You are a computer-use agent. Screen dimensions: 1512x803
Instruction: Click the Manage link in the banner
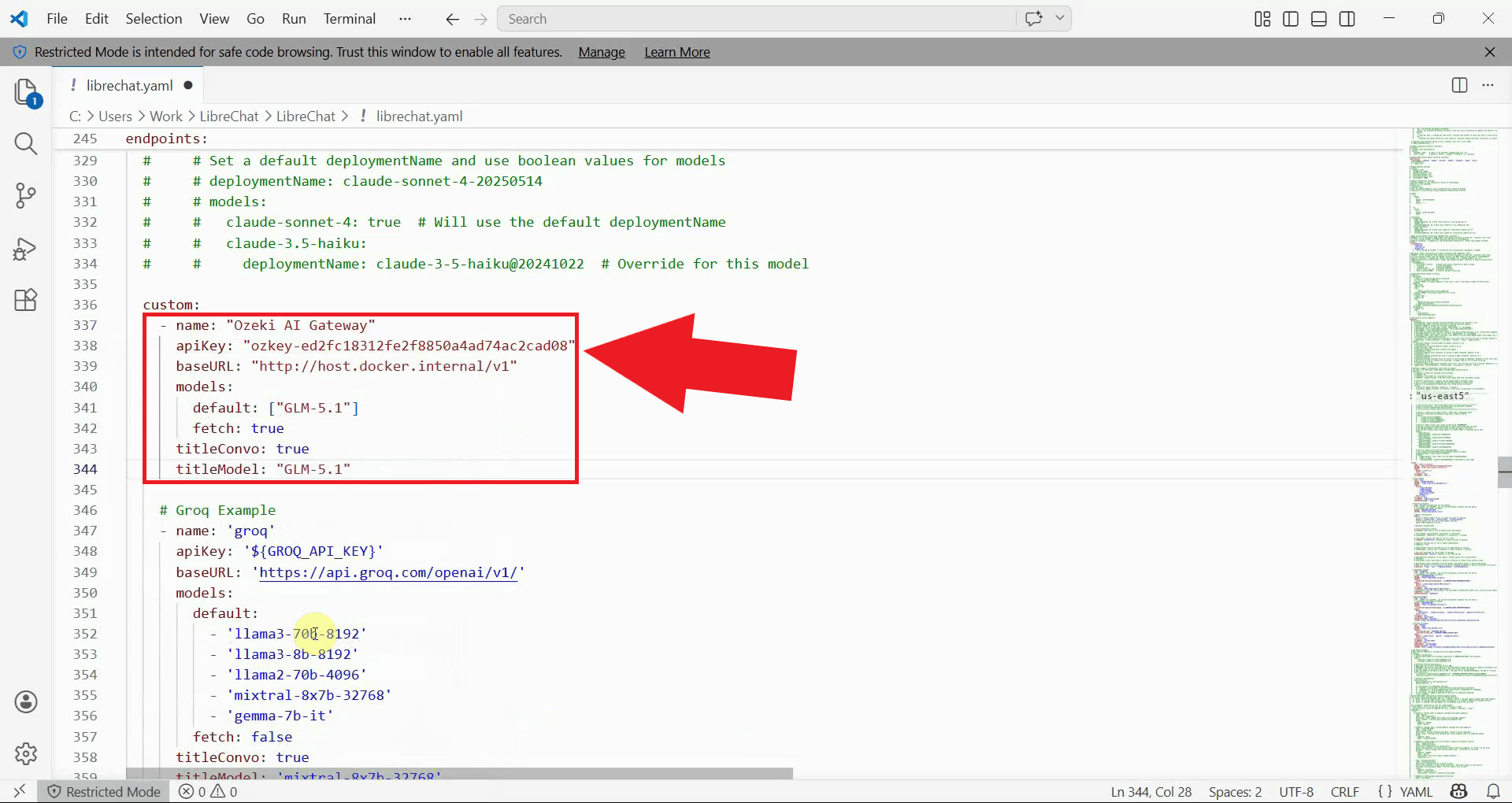point(600,52)
